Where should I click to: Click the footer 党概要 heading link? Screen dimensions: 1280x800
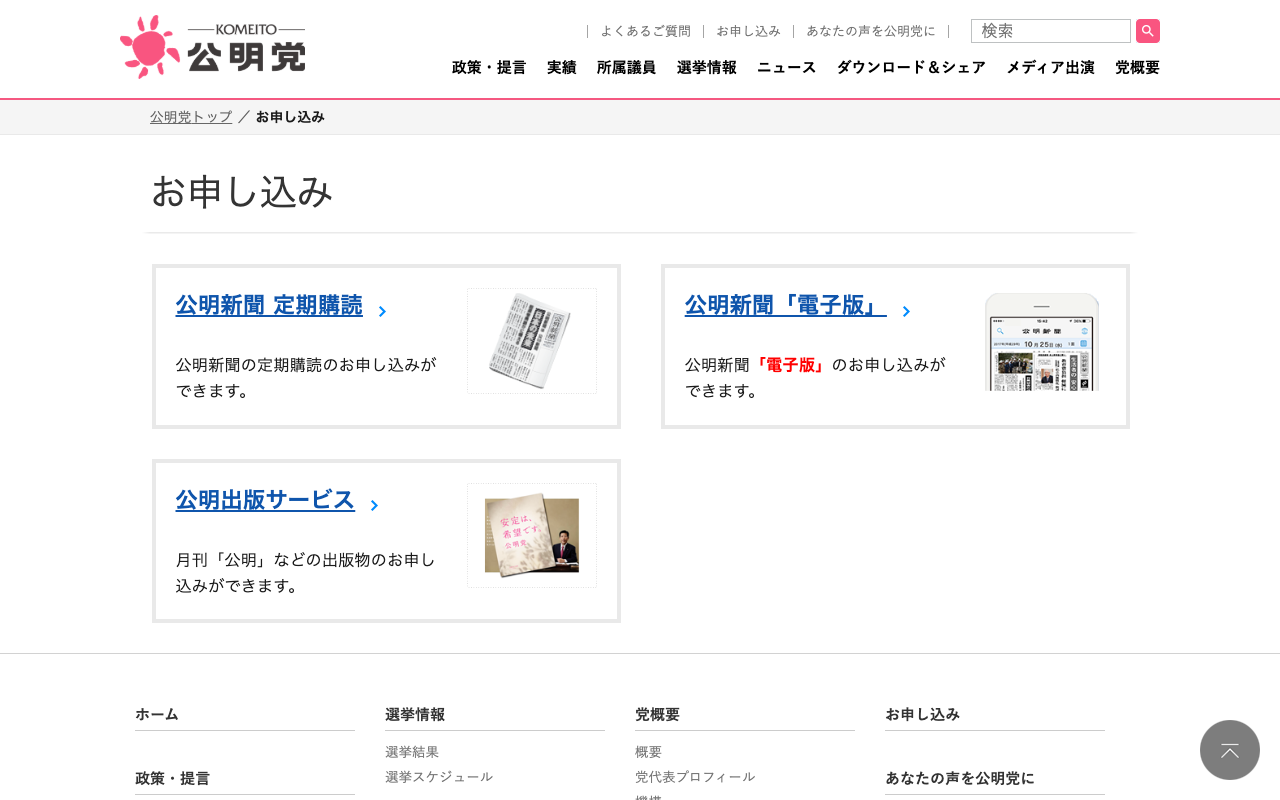[x=657, y=714]
